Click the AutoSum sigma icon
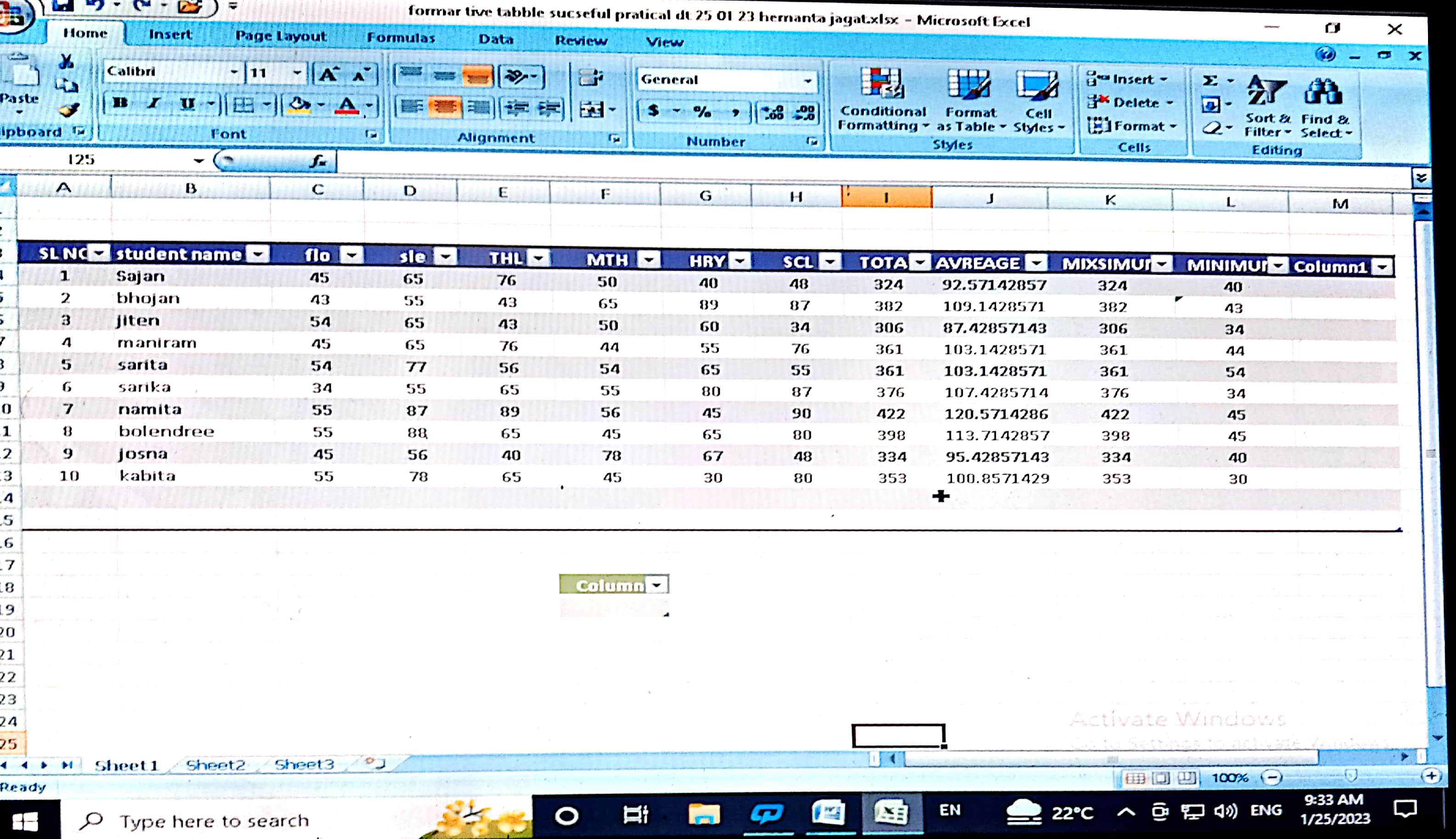1456x839 pixels. (1210, 81)
